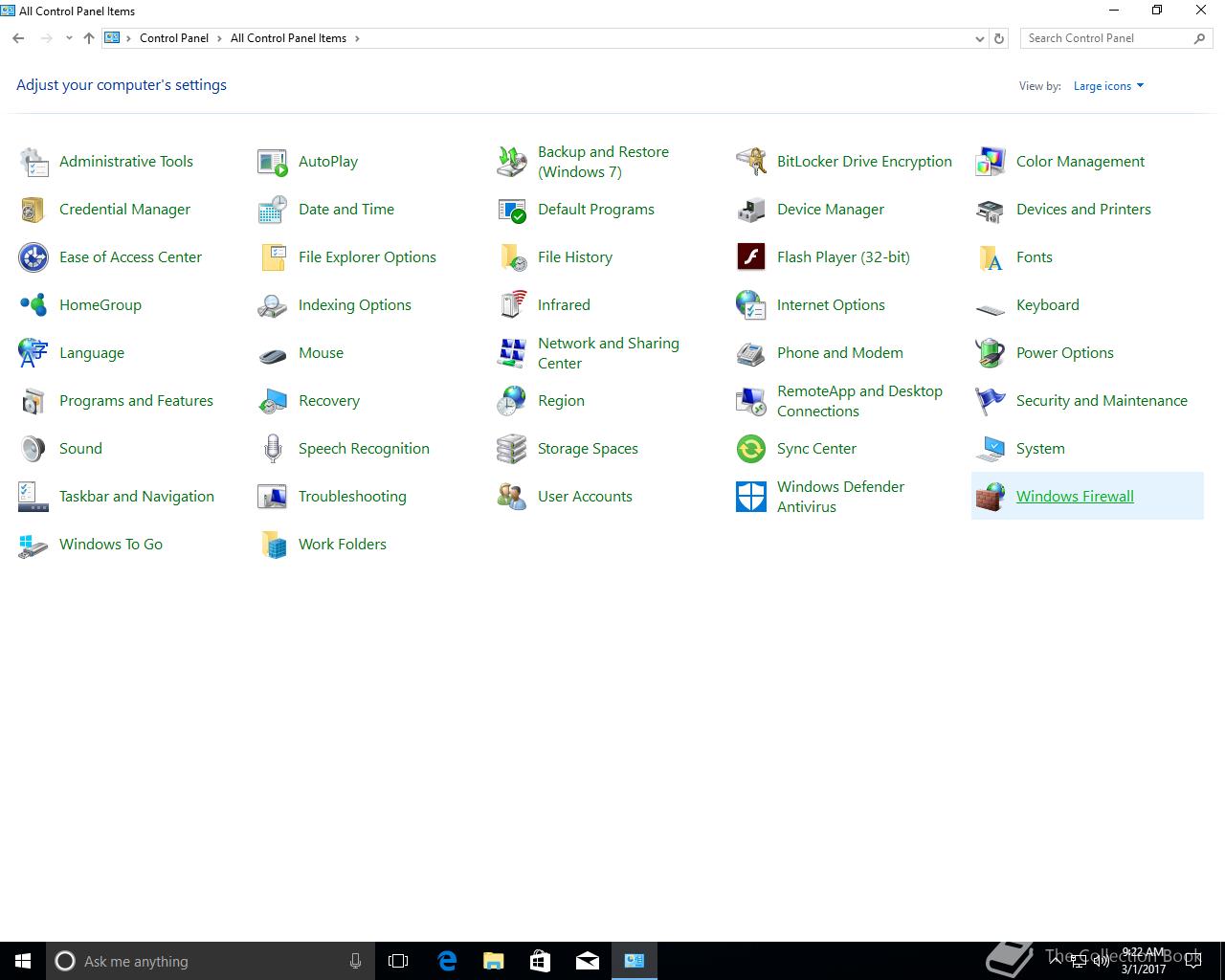Screen dimensions: 1225x980
Task: Click the Windows Firewall link
Action: point(1075,497)
